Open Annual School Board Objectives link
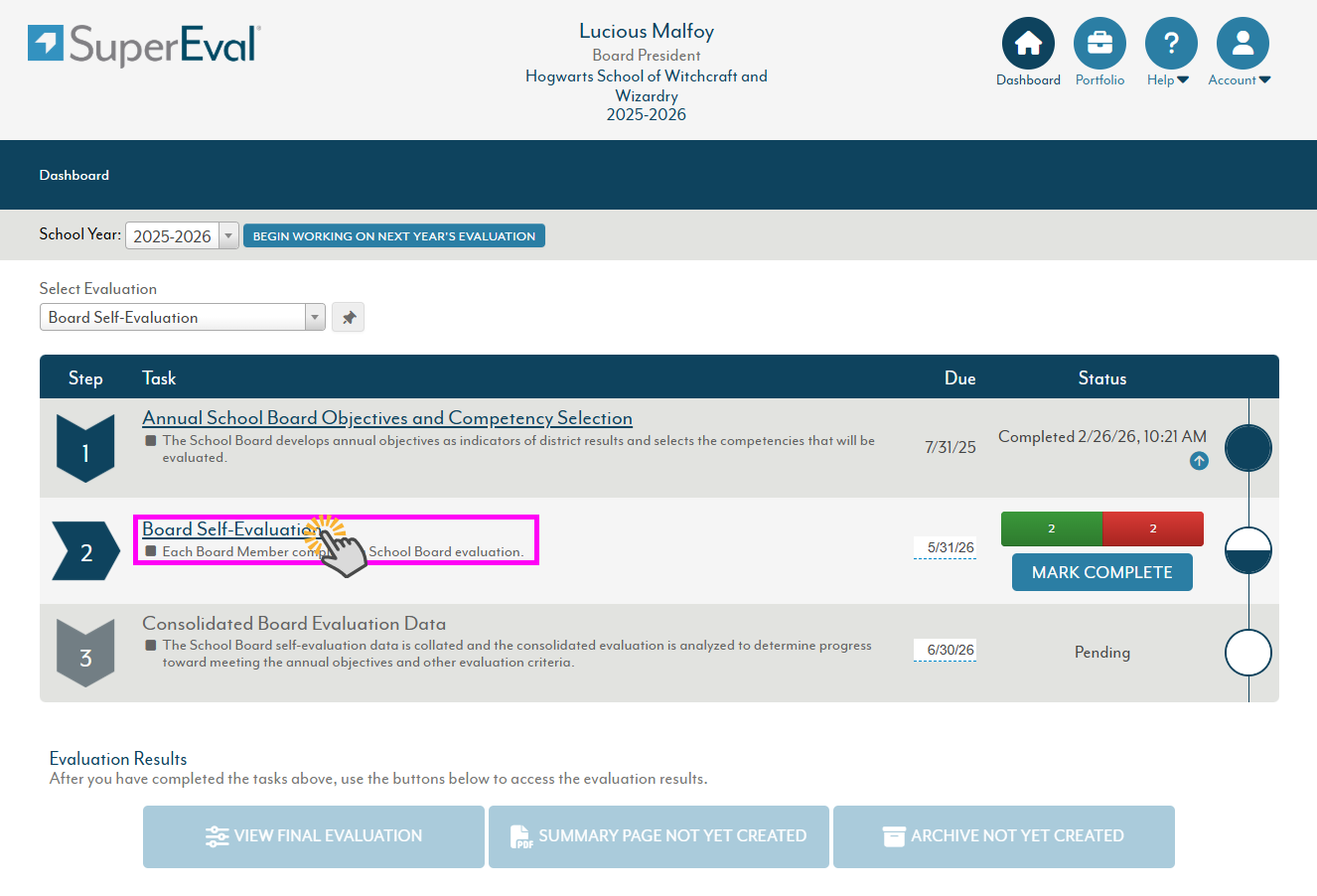The height and width of the screenshot is (896, 1317). (387, 418)
